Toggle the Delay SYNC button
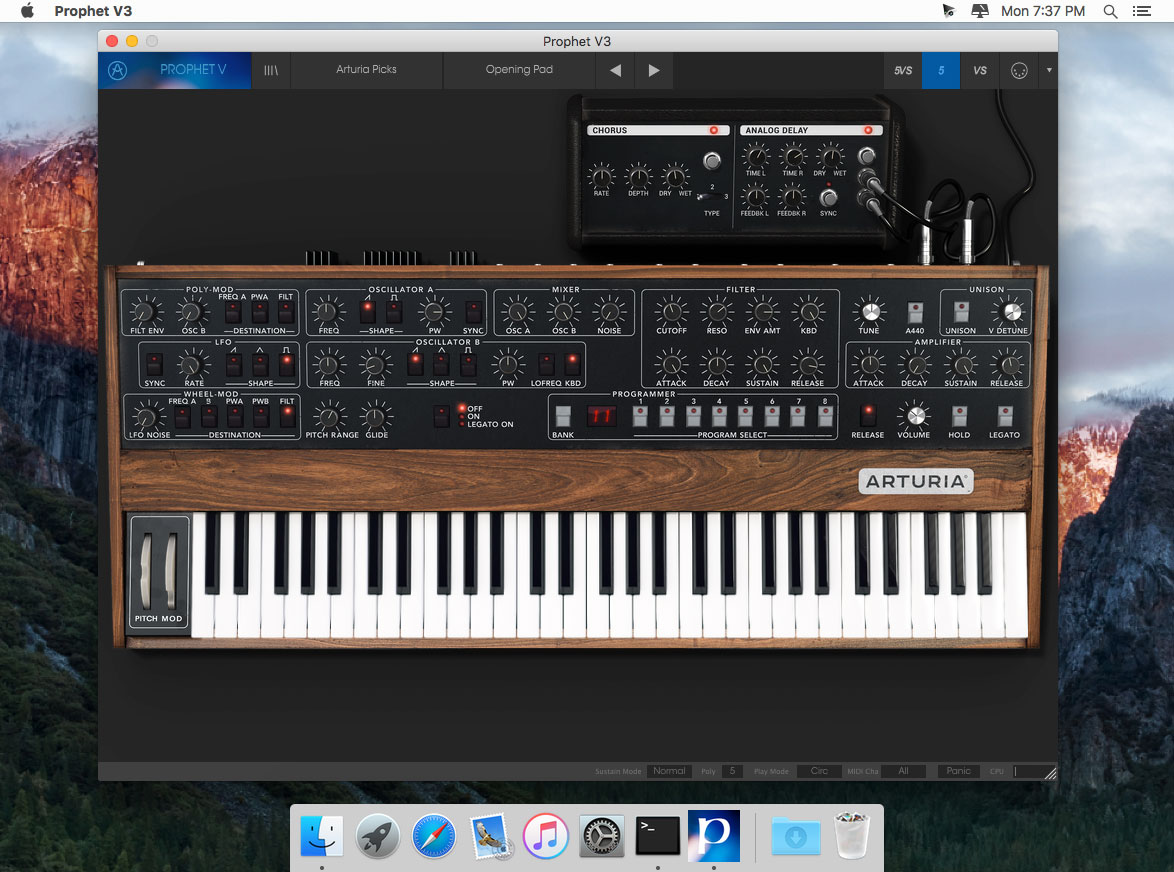Viewport: 1174px width, 872px height. pyautogui.click(x=828, y=198)
